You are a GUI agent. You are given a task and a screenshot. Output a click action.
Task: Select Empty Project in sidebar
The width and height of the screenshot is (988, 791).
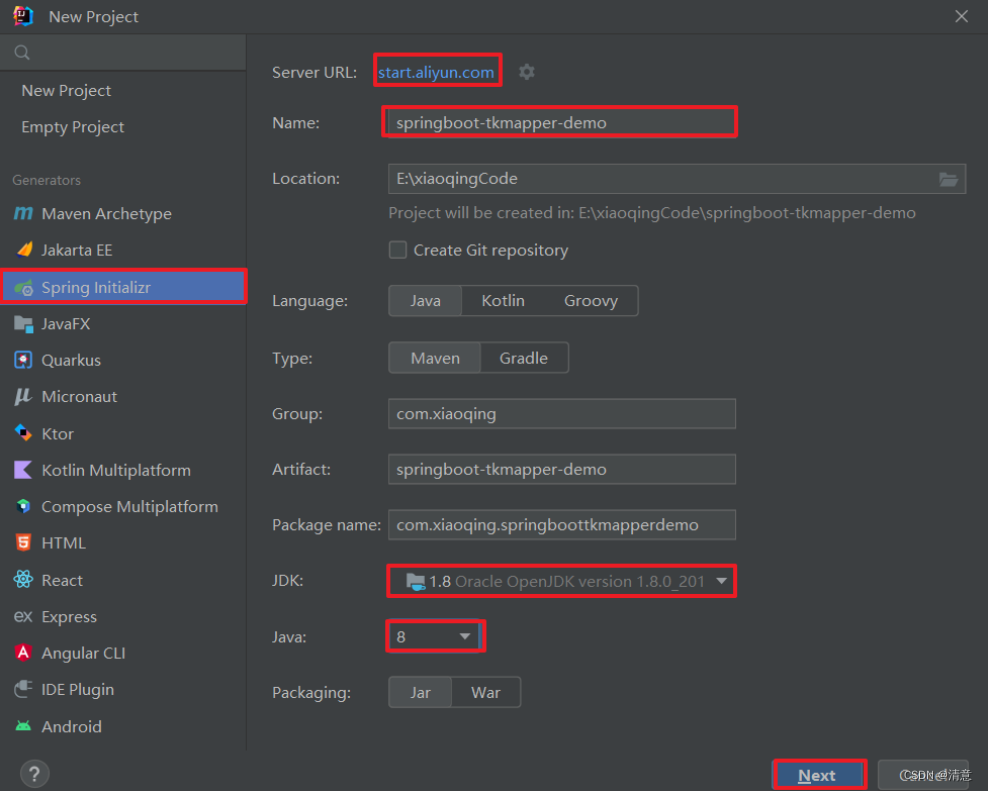pyautogui.click(x=72, y=127)
